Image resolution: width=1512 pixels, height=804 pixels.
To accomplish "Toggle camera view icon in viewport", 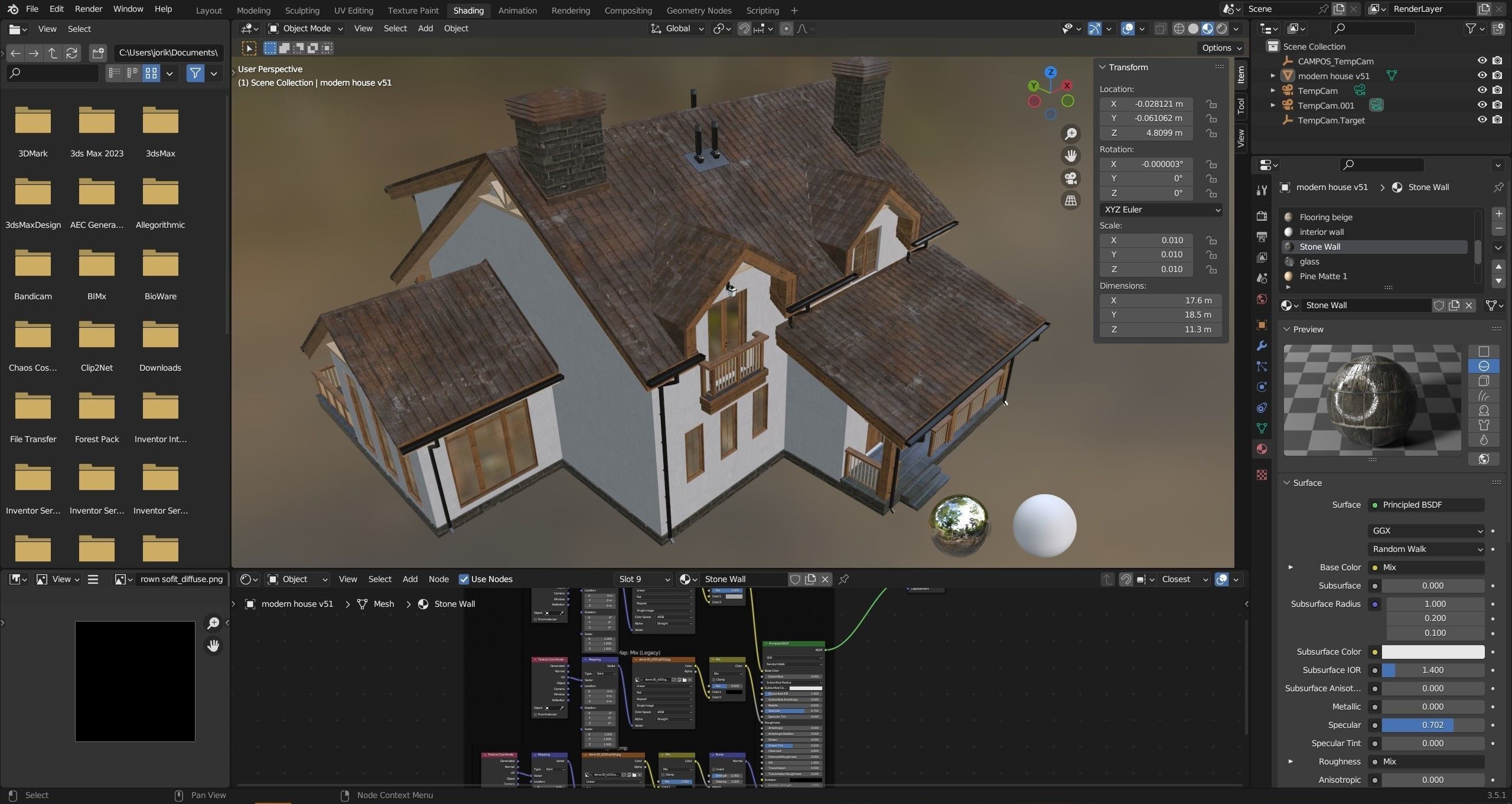I will pos(1070,178).
